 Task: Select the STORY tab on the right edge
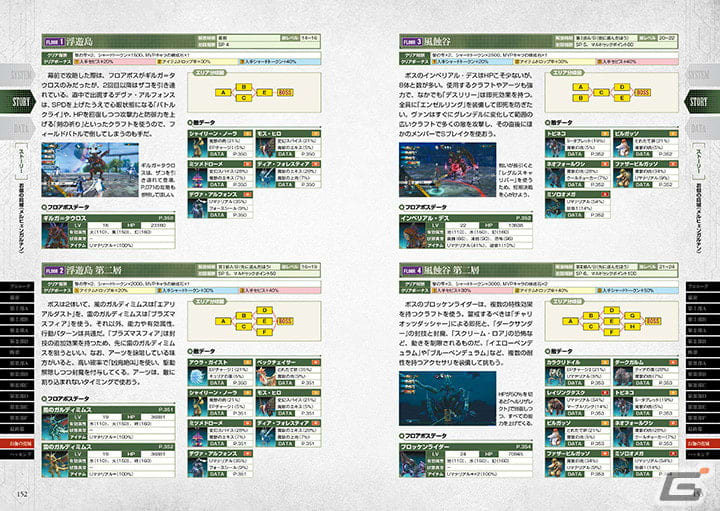coord(702,101)
